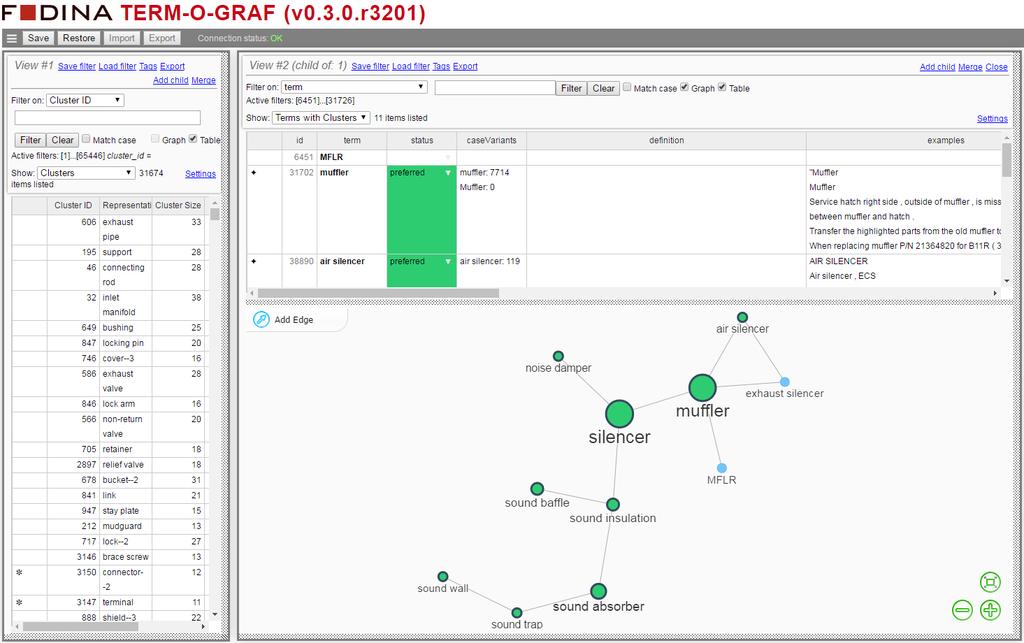The height and width of the screenshot is (643, 1024).
Task: Click star marker on terminal row
Action: click(x=19, y=603)
